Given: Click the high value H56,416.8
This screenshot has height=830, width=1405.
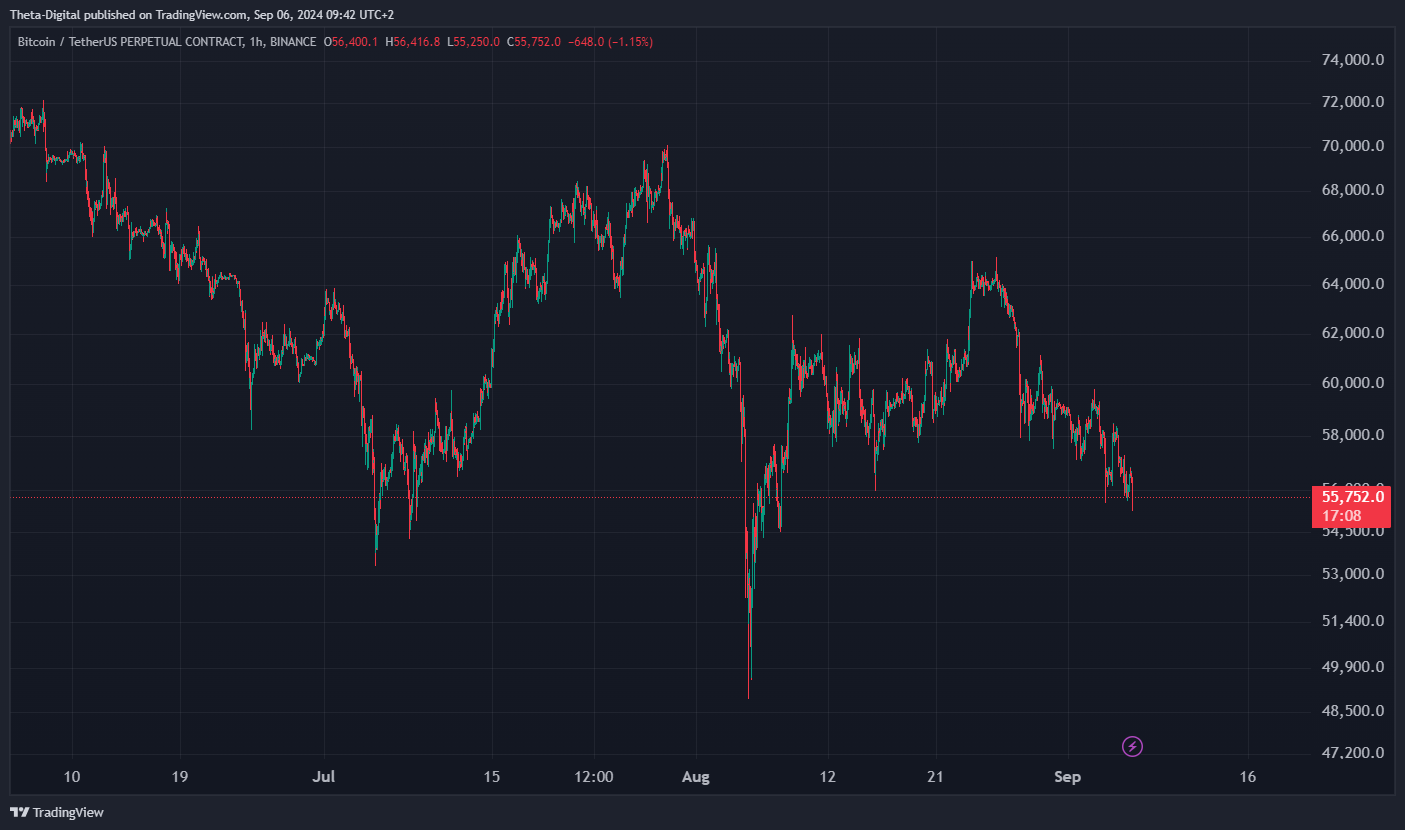Looking at the screenshot, I should click(x=415, y=42).
